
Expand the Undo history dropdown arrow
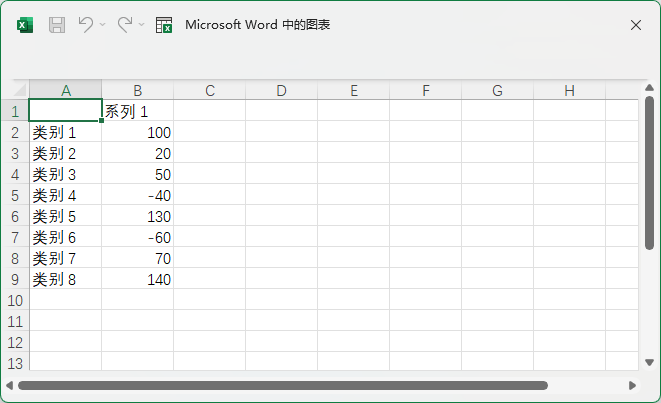[x=103, y=25]
